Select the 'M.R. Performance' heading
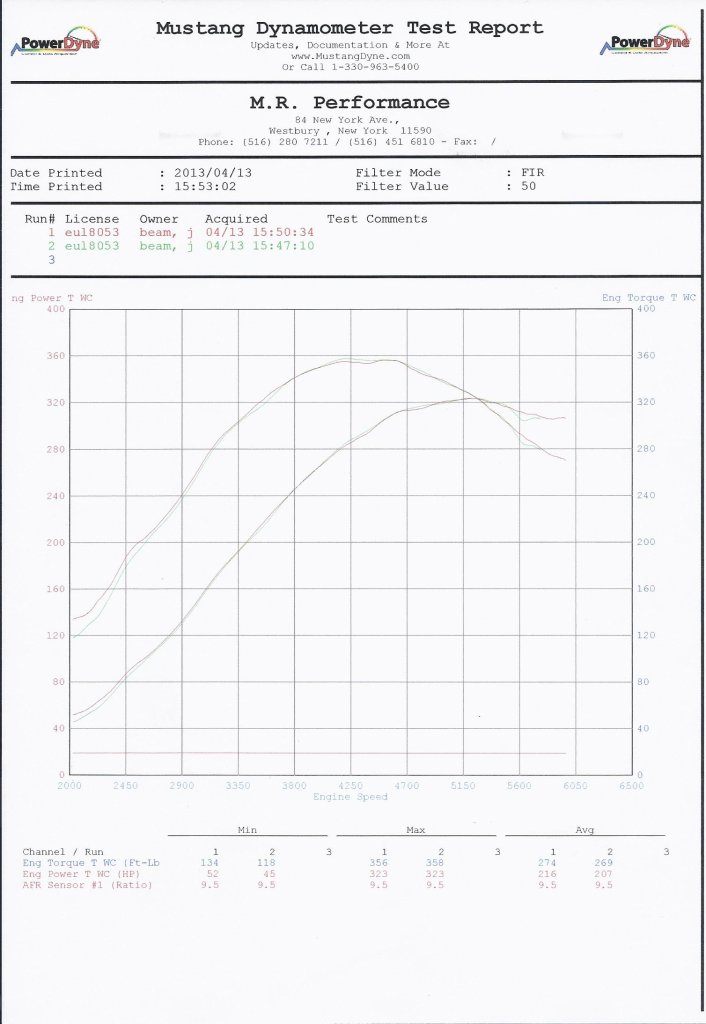 [349, 103]
